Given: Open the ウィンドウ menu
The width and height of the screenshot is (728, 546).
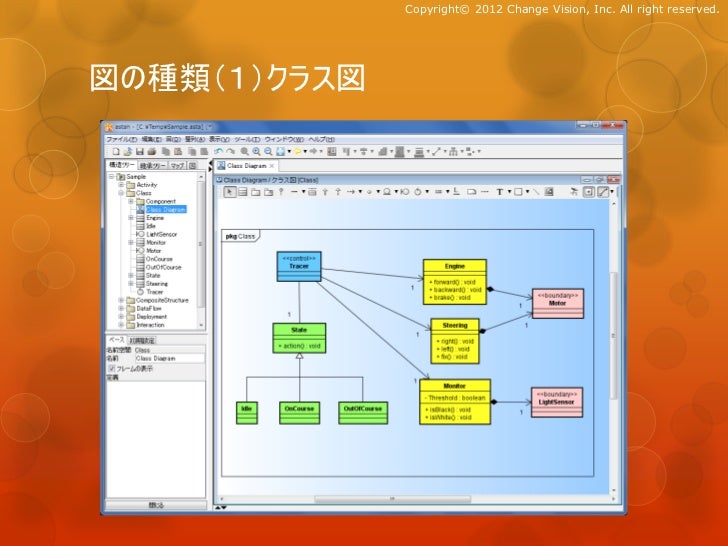Looking at the screenshot, I should (284, 139).
